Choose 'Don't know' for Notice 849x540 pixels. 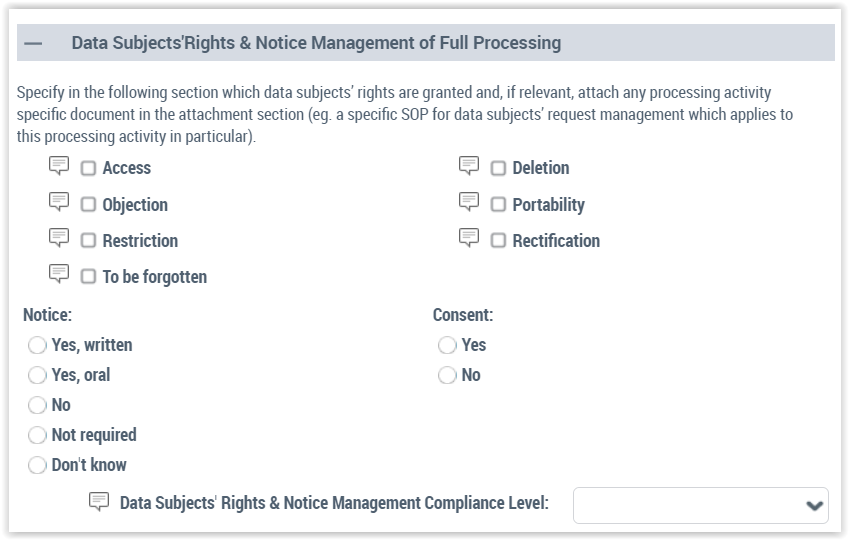click(x=37, y=465)
